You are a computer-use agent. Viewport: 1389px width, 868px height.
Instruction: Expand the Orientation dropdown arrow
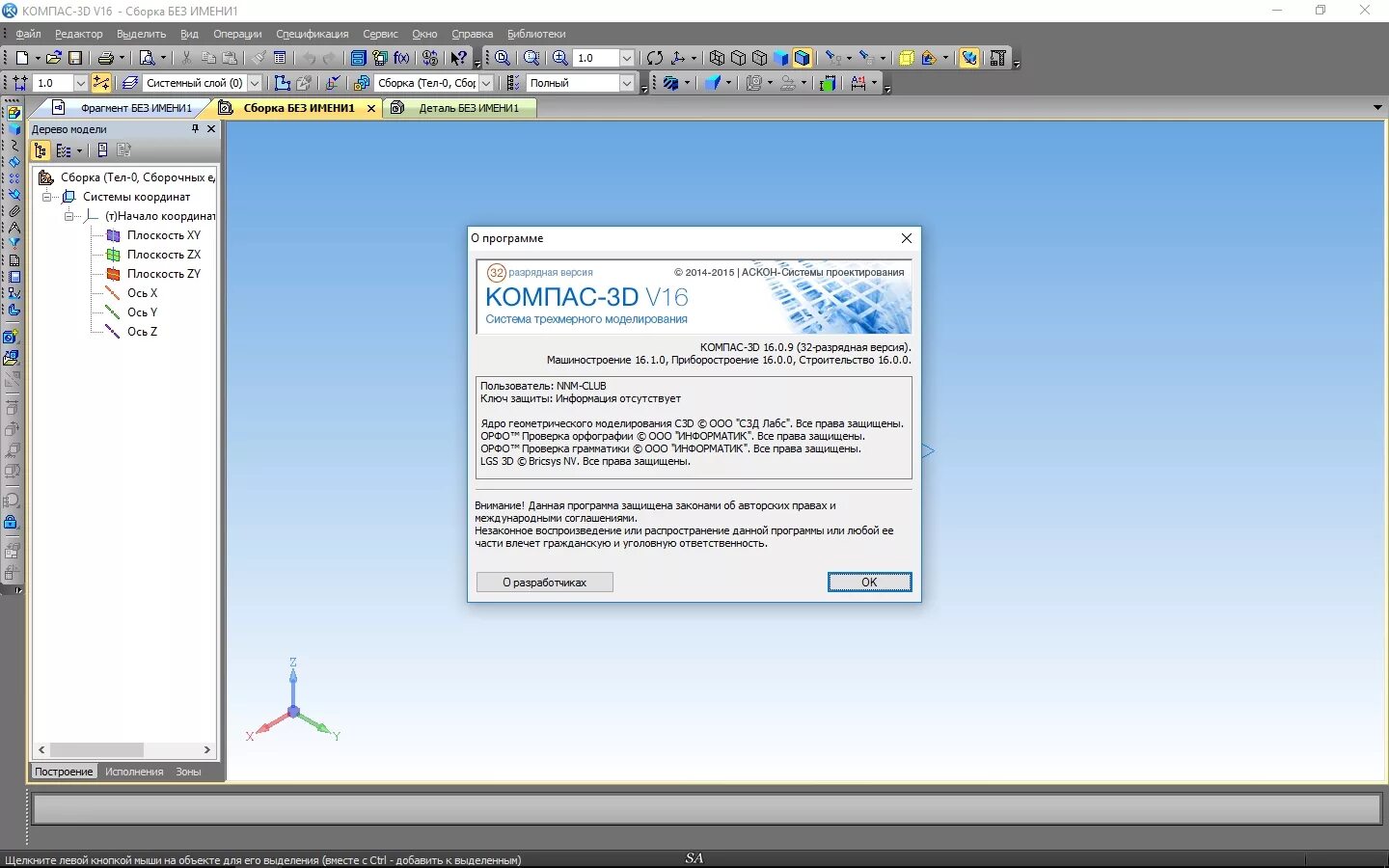(694, 58)
